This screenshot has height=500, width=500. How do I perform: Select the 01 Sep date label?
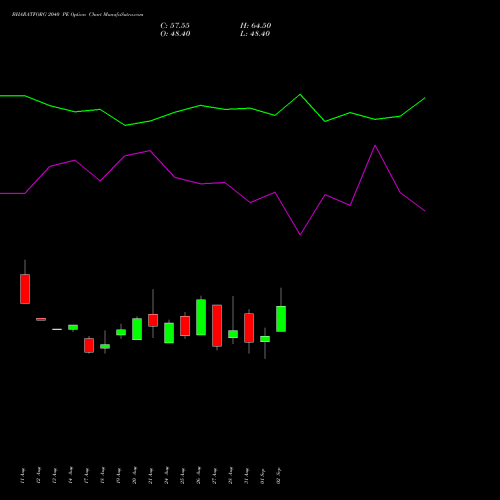[x=262, y=476]
